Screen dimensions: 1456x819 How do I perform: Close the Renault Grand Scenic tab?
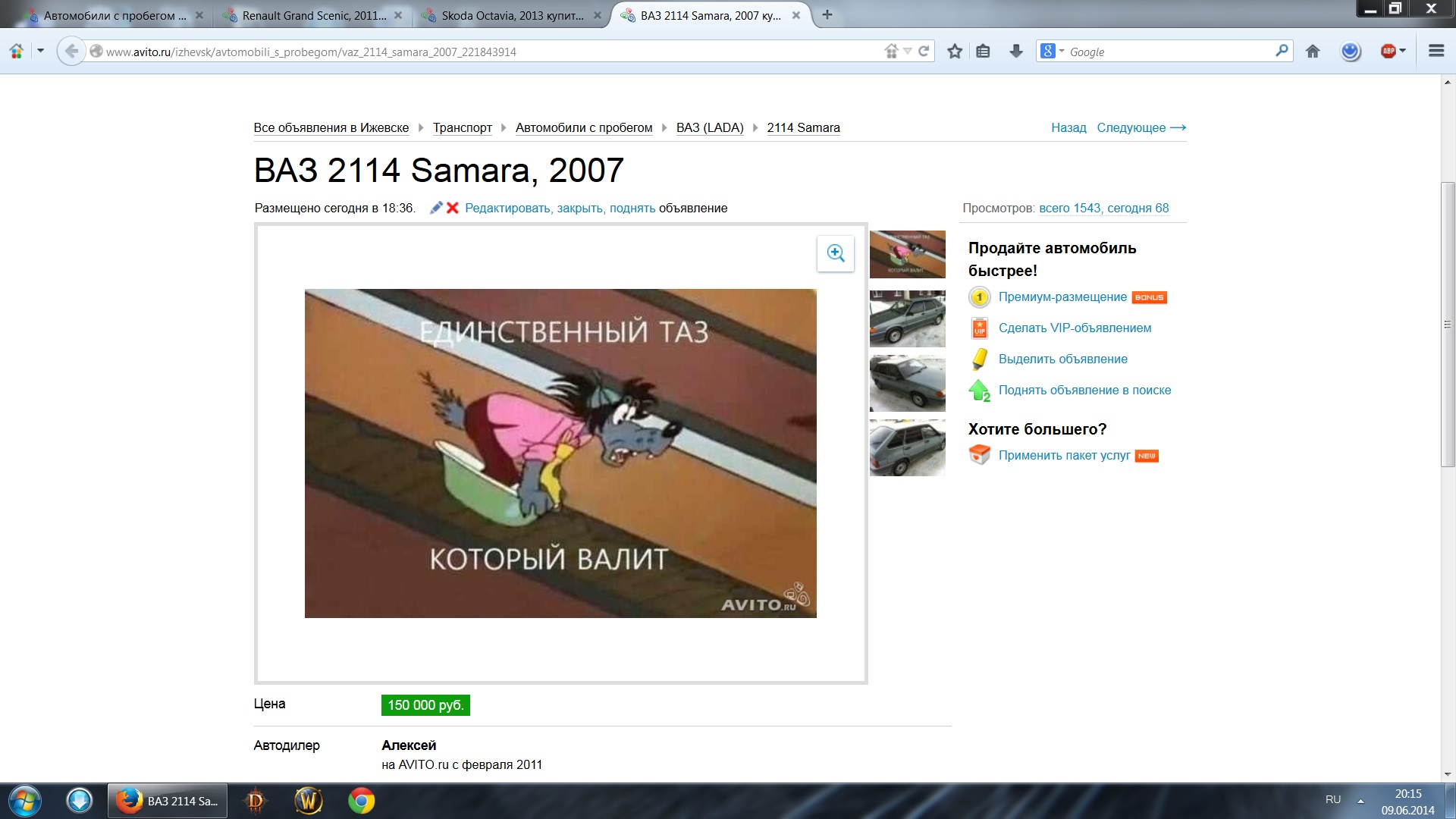[x=398, y=15]
